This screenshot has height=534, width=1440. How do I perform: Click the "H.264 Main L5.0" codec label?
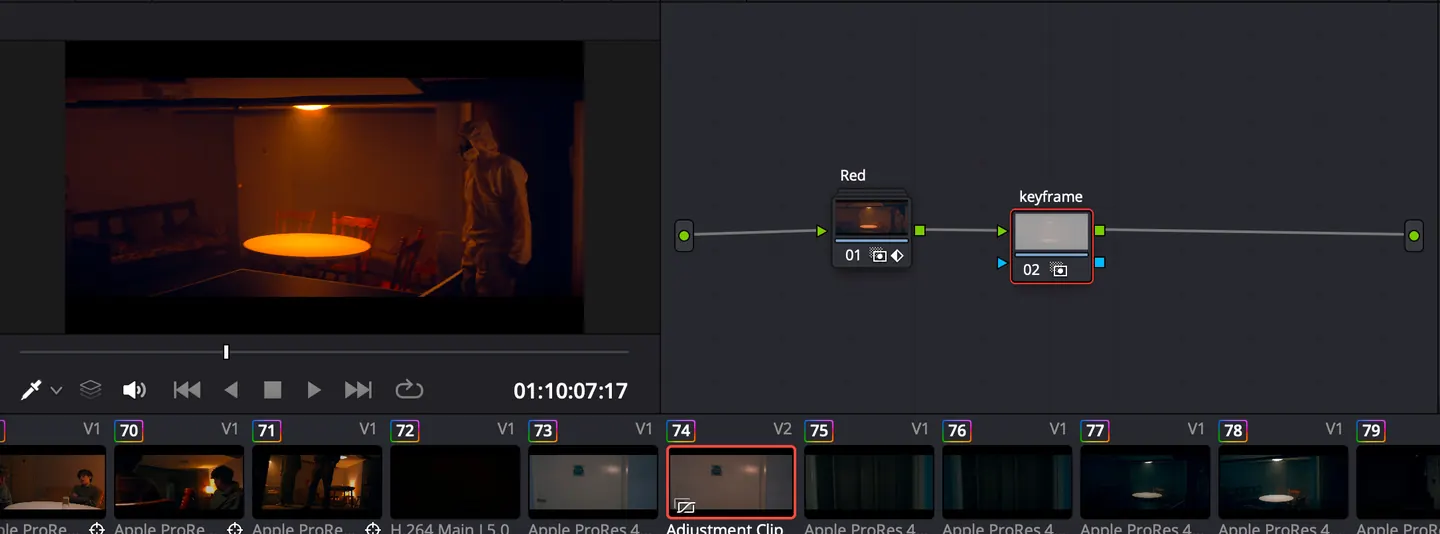449,528
